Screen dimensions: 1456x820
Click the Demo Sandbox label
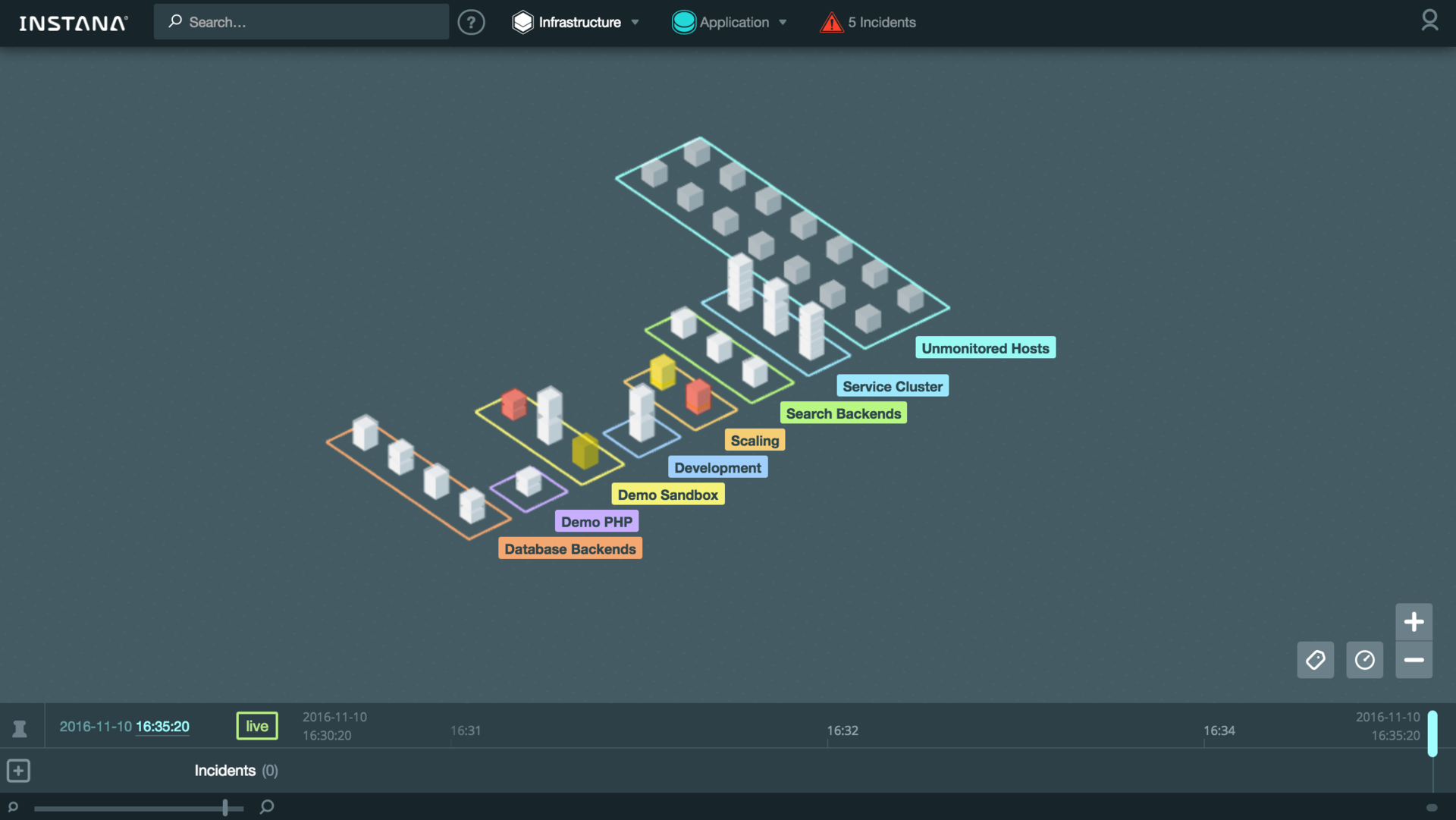pyautogui.click(x=667, y=495)
